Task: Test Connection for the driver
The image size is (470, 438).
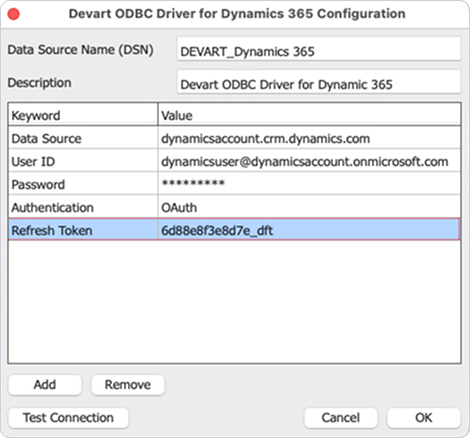Action: [68, 418]
